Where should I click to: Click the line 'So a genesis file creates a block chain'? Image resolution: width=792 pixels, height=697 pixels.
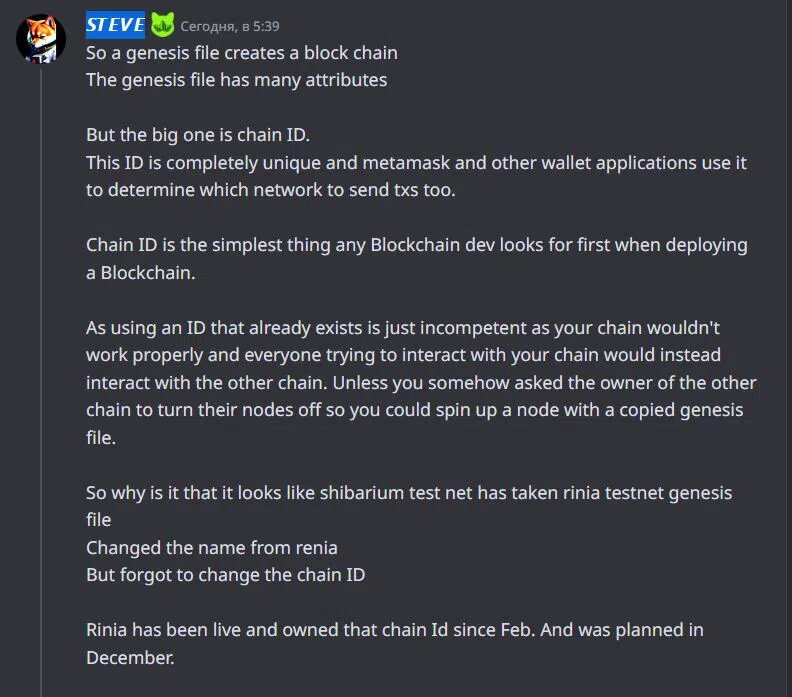coord(241,53)
